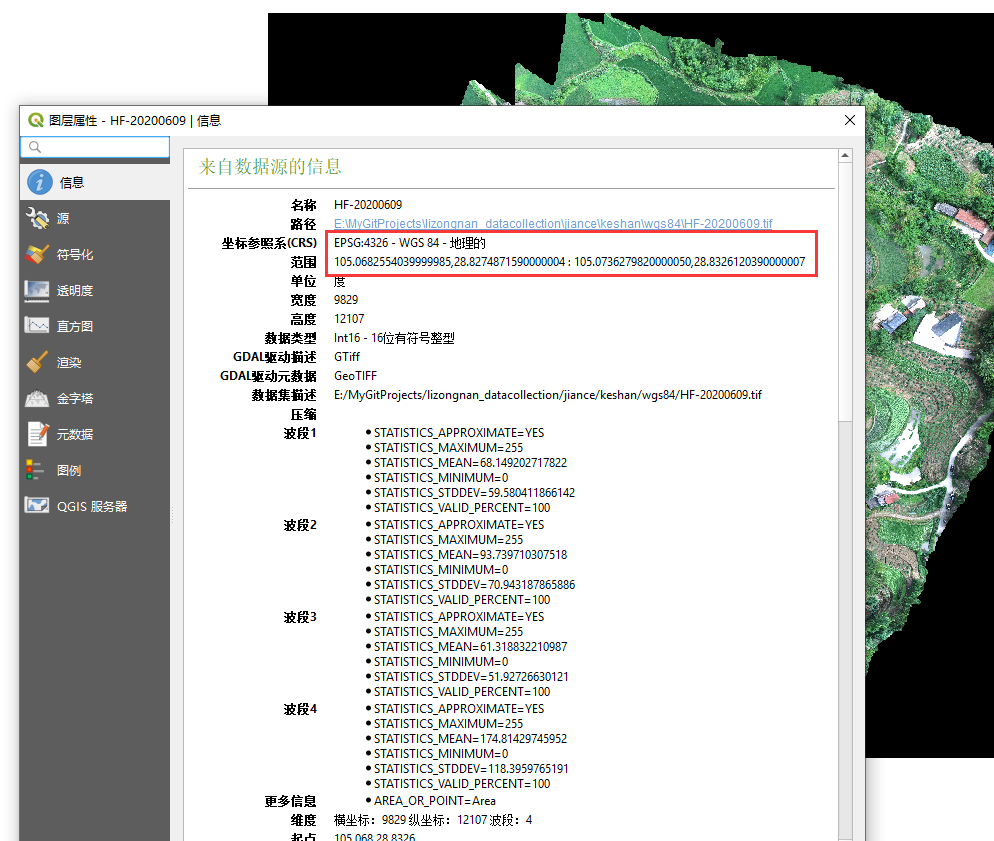Select the 渲染 (Rendering) options icon
Viewport: 994px width, 841px height.
tap(38, 361)
